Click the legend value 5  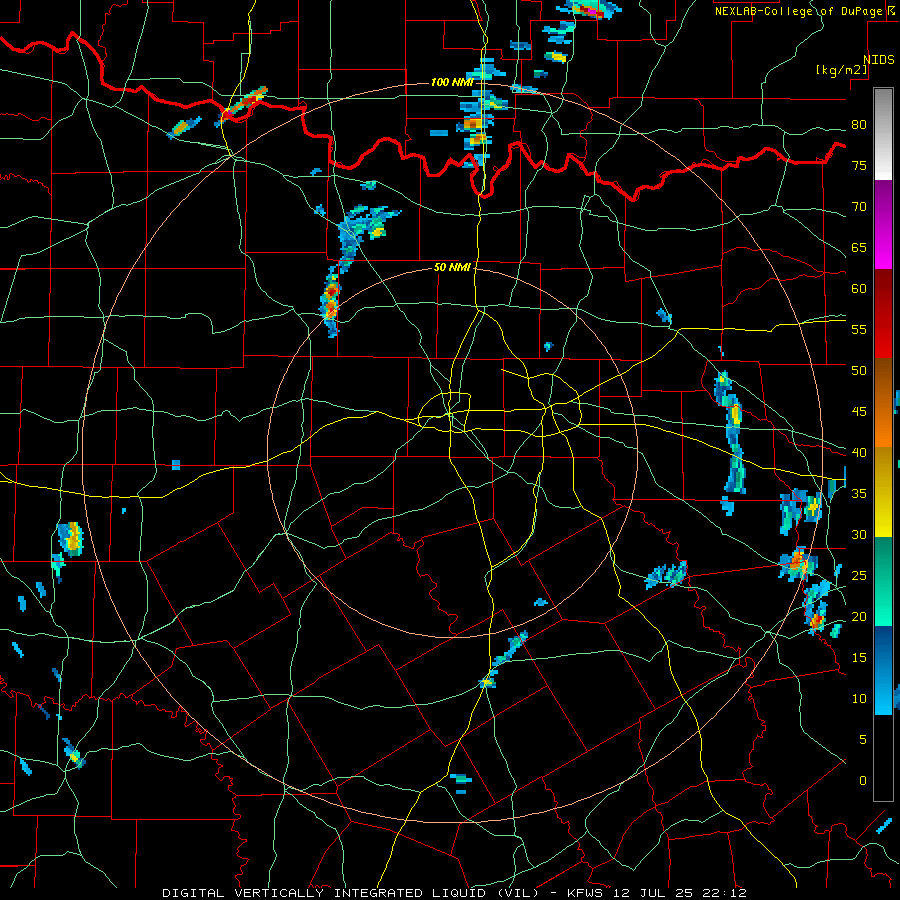[x=863, y=740]
